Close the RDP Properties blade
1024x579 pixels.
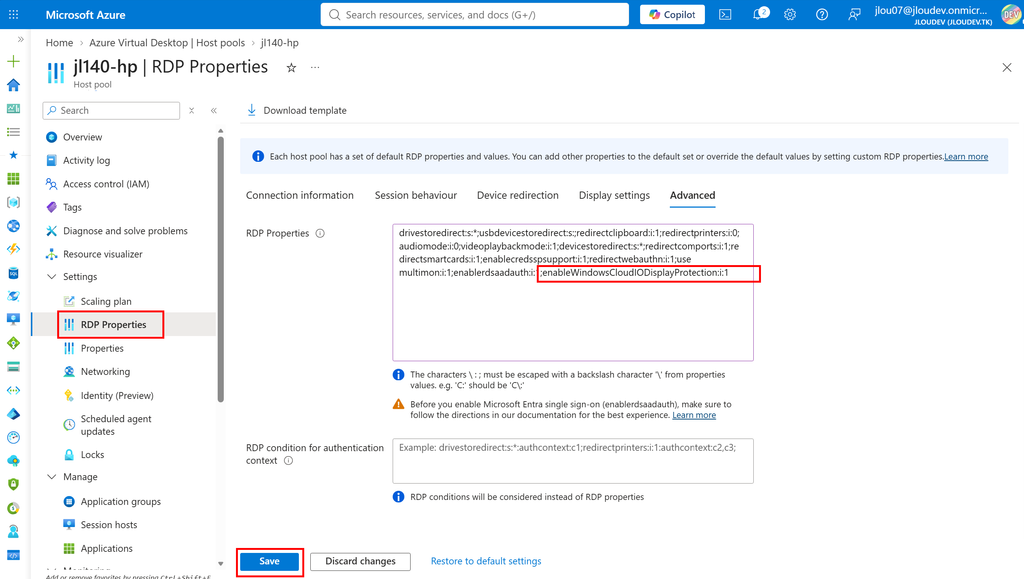point(1006,67)
